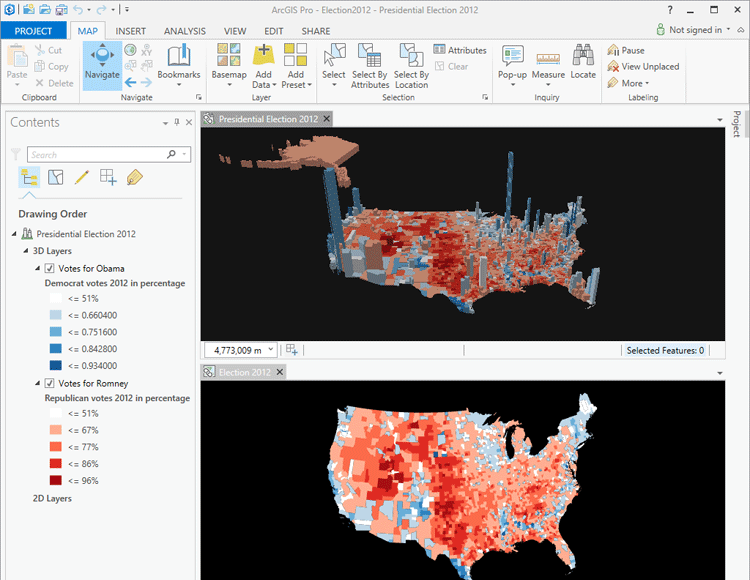Screen dimensions: 750x580
Task: Click the Cut button
Action: coord(48,50)
